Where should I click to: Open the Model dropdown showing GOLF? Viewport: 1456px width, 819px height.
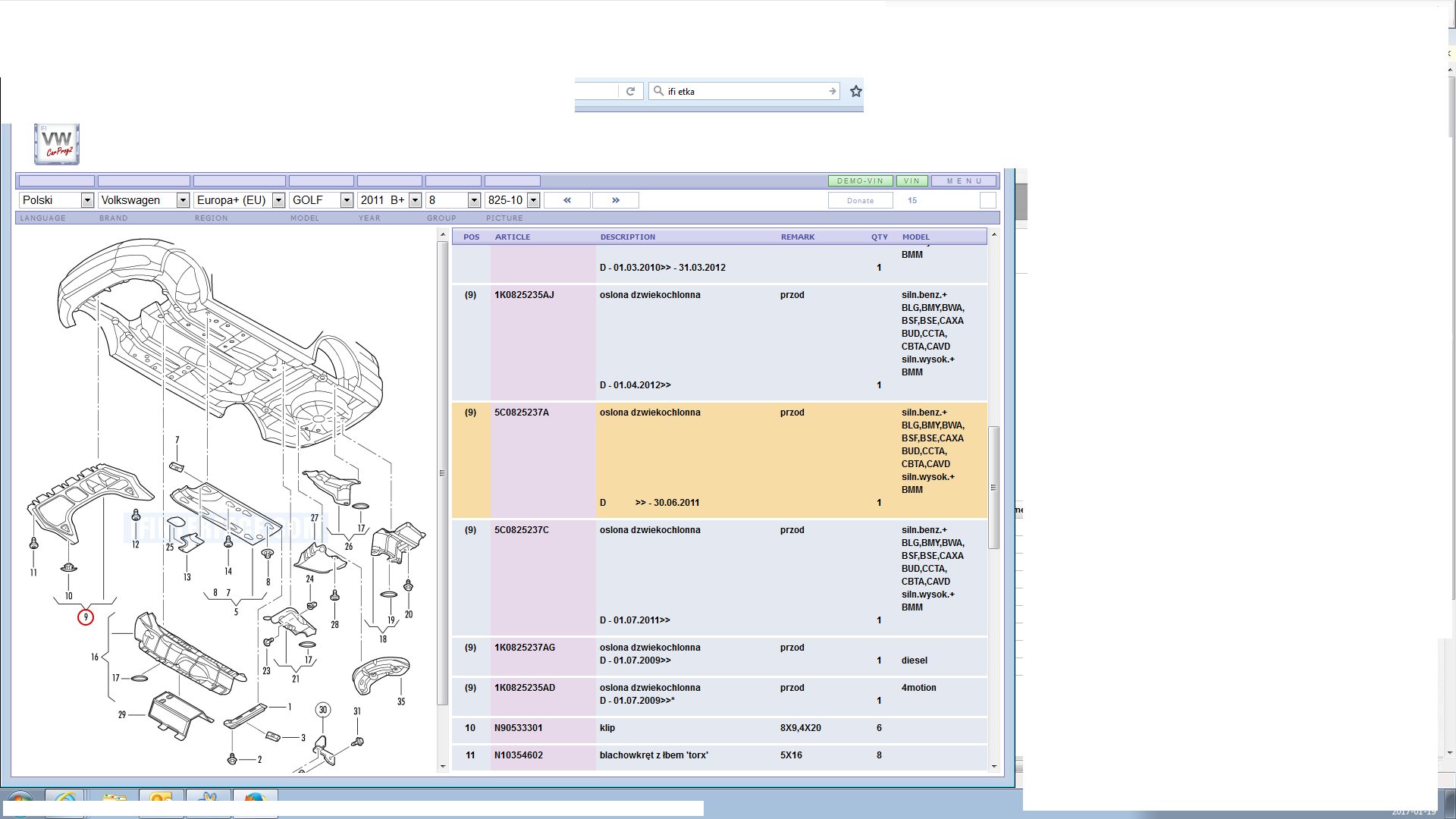[322, 200]
